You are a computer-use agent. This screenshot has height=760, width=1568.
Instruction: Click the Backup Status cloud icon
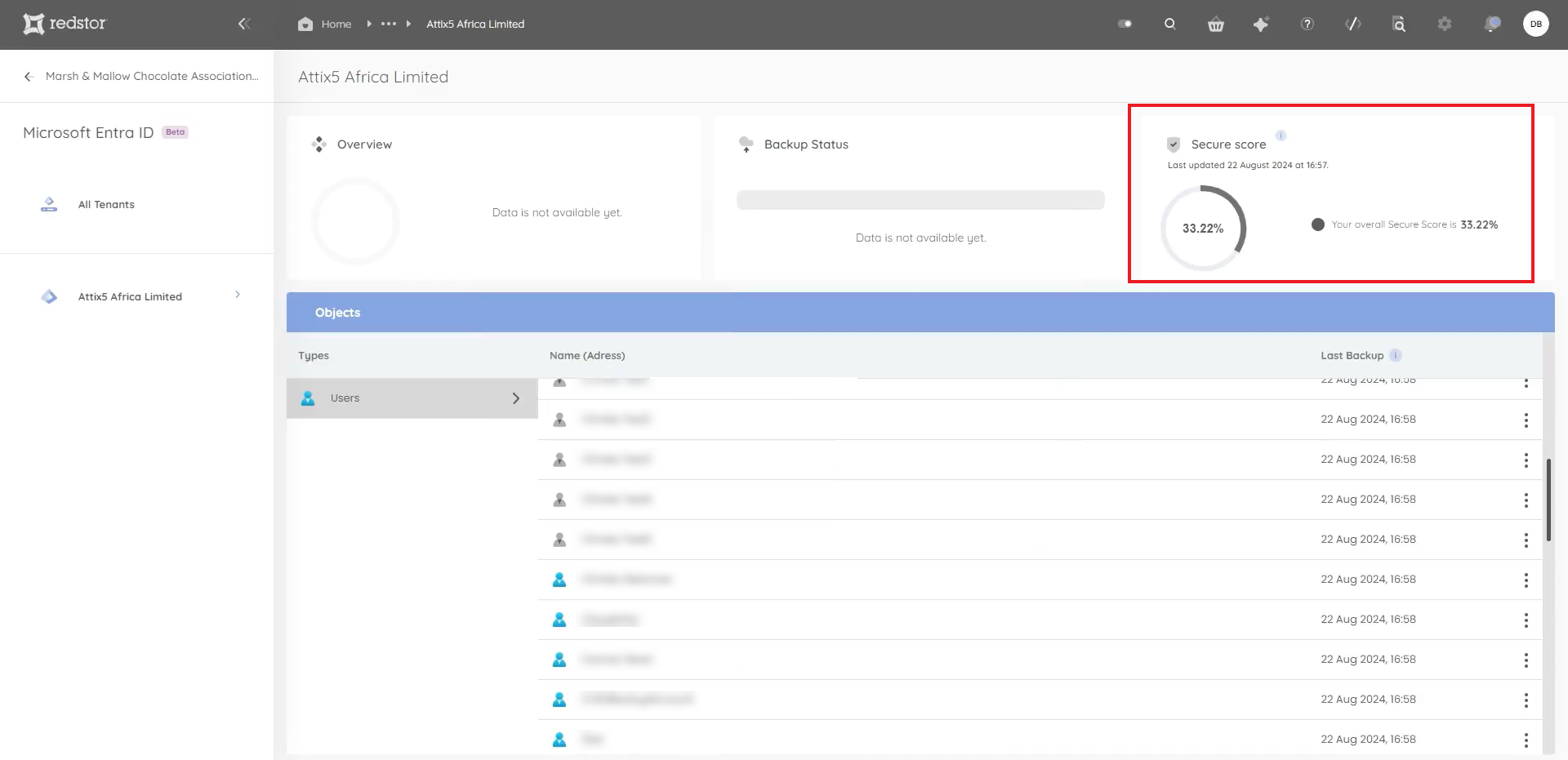click(x=746, y=144)
